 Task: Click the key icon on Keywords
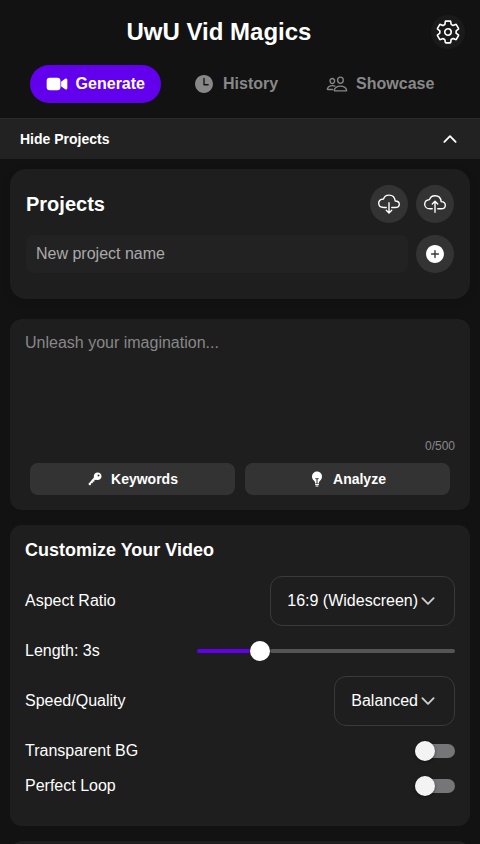[95, 479]
